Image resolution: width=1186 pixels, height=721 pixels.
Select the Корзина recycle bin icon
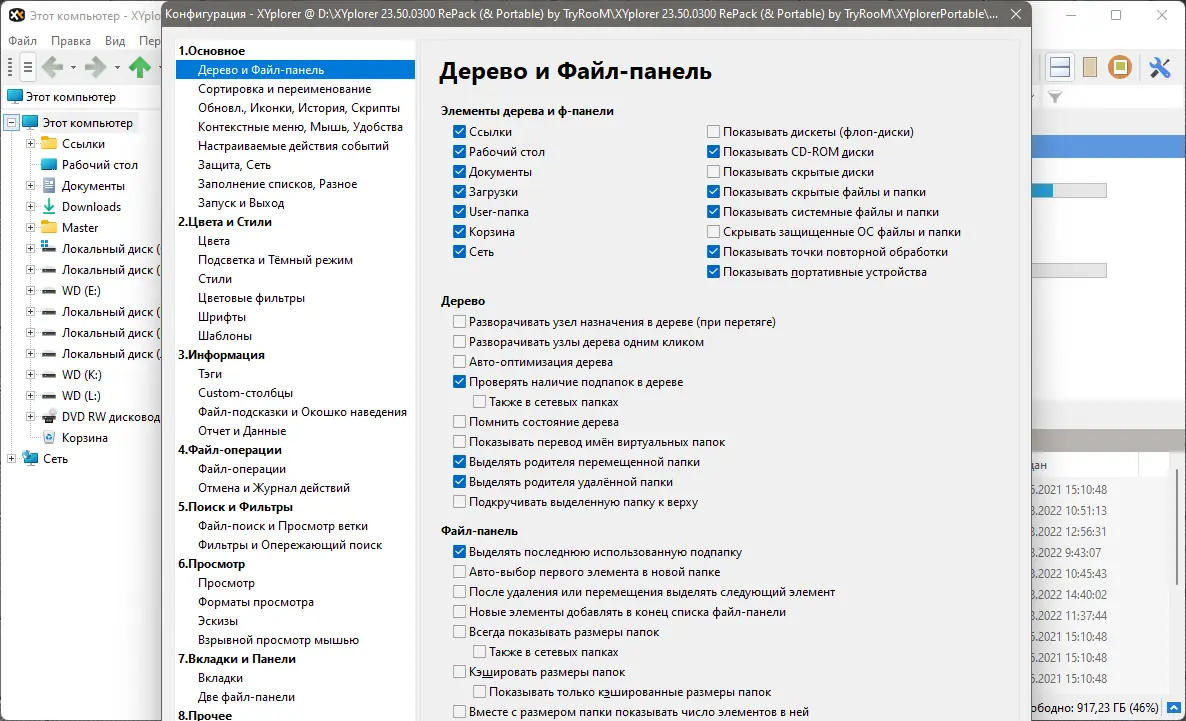coord(49,437)
